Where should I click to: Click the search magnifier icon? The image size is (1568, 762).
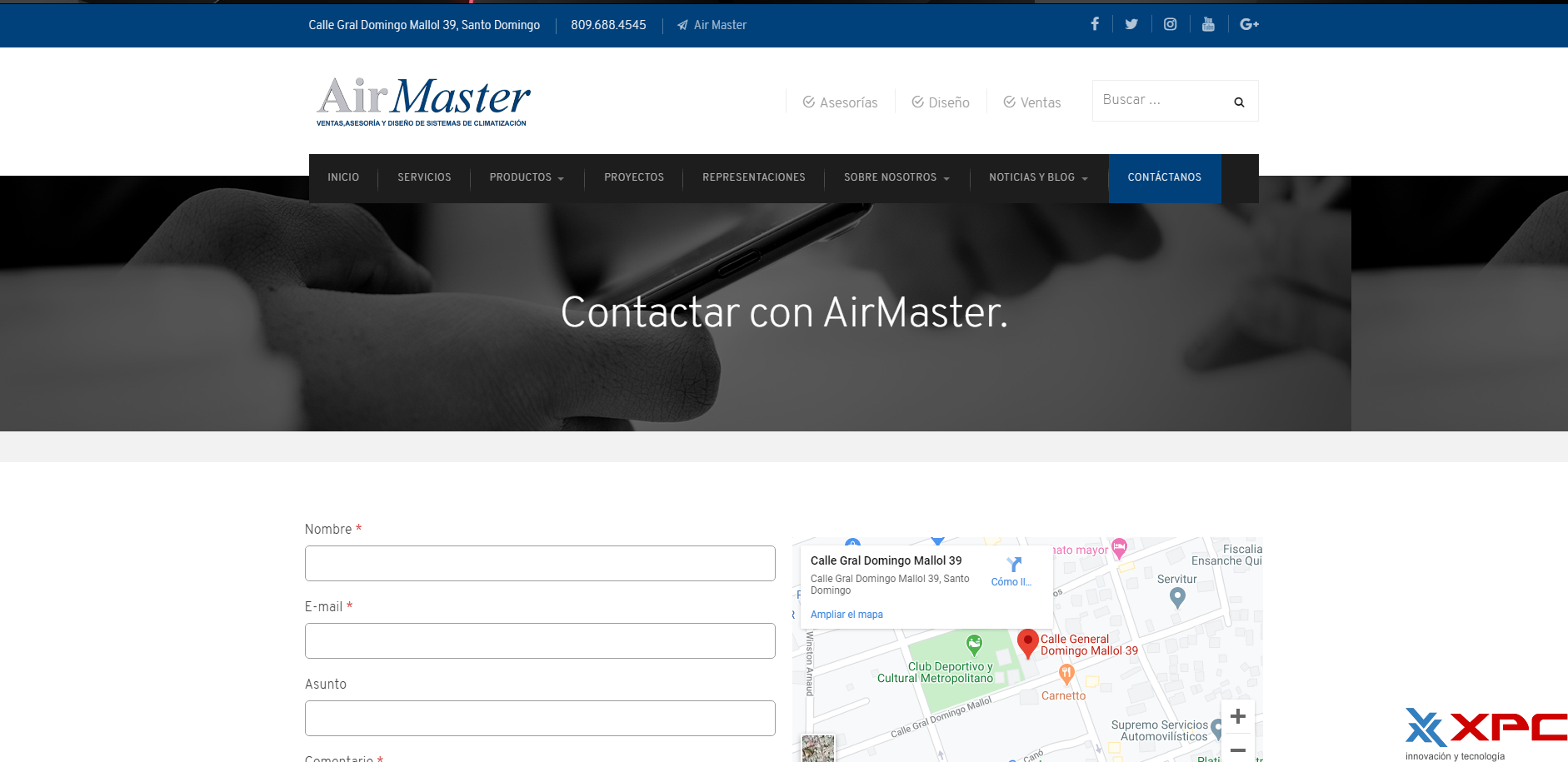tap(1239, 102)
